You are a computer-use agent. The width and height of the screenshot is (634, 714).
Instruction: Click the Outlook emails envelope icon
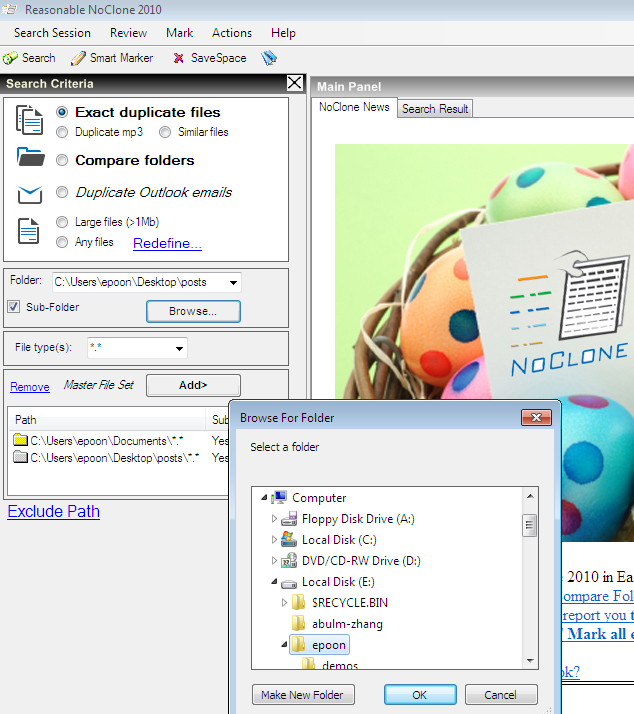click(30, 194)
